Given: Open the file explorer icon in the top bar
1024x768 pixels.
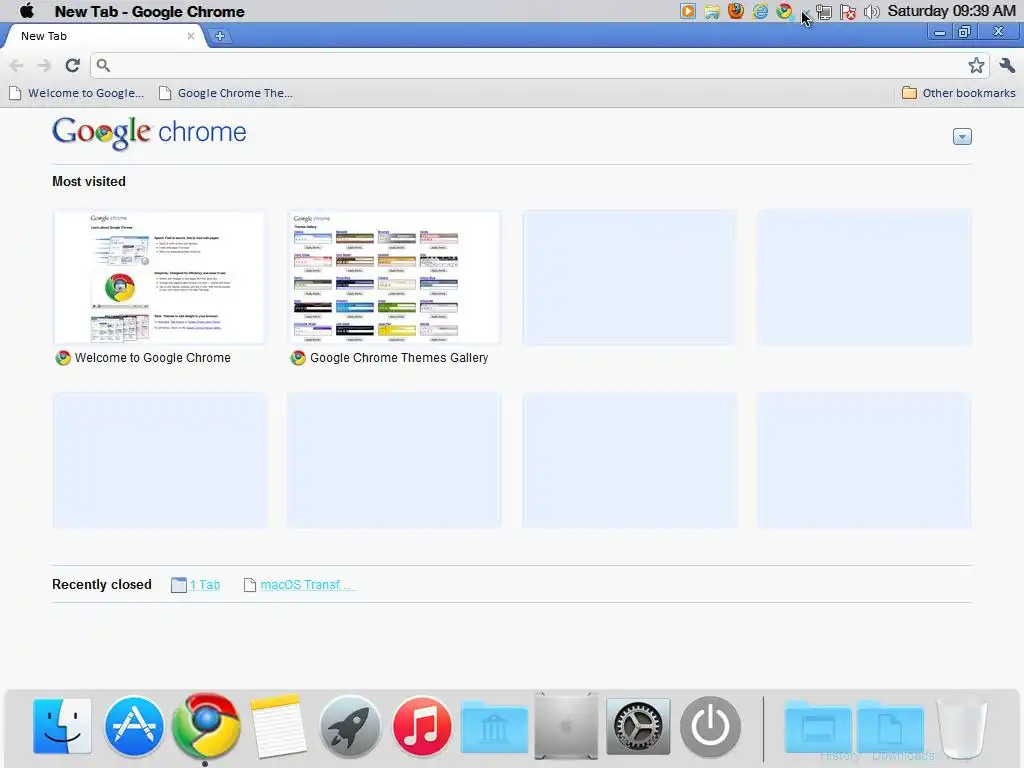Looking at the screenshot, I should pos(712,11).
